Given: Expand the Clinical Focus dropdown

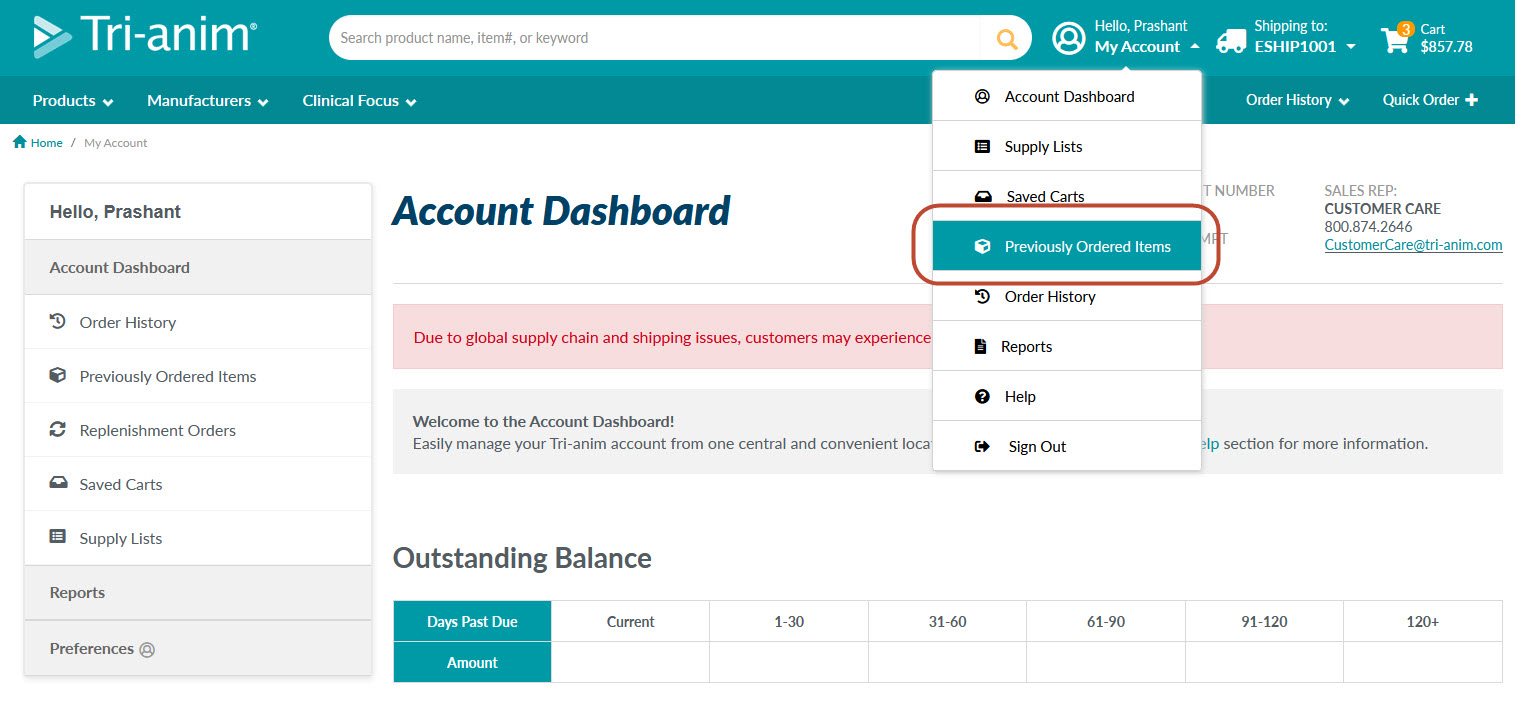Looking at the screenshot, I should (x=360, y=101).
